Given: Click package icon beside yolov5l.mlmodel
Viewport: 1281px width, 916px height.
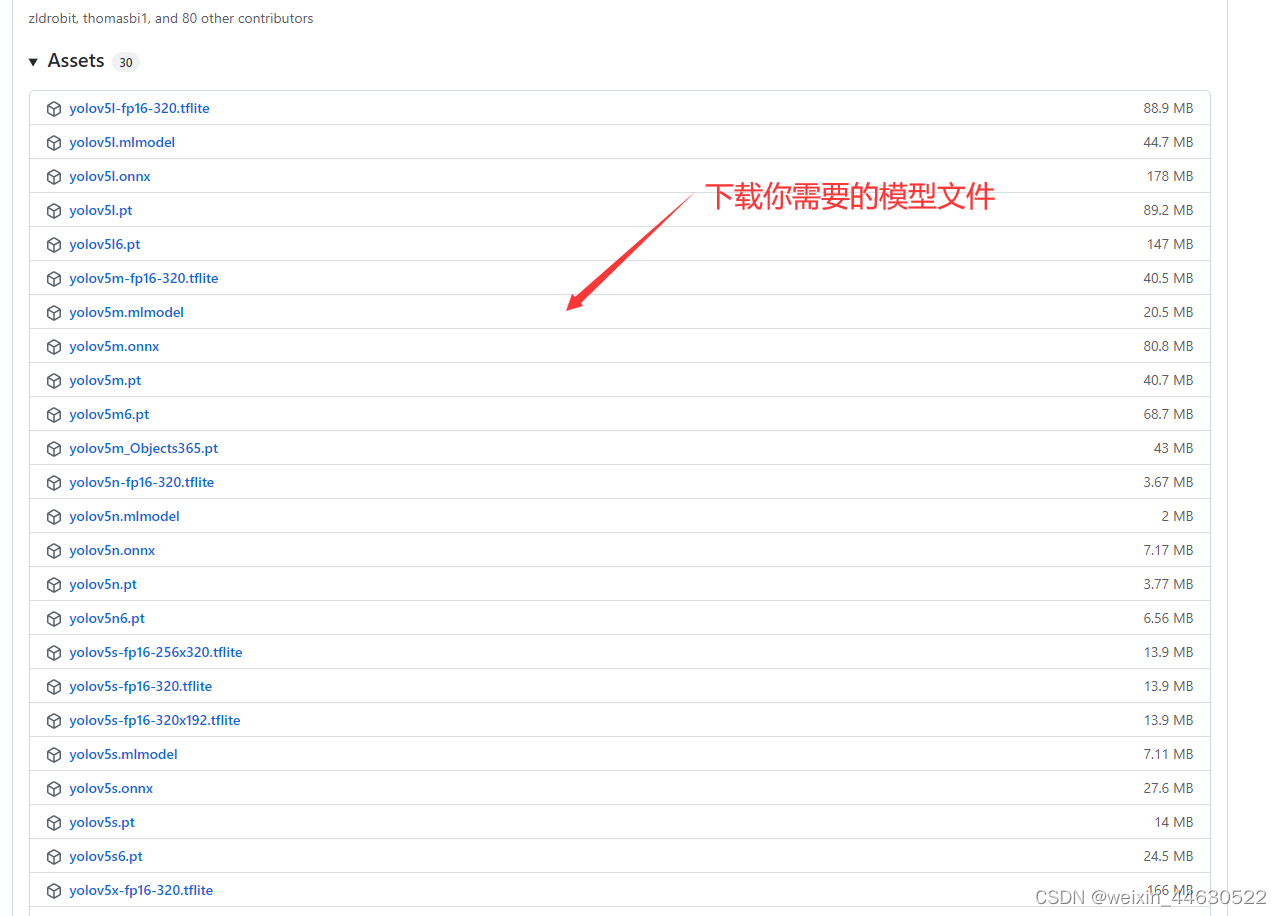Looking at the screenshot, I should (x=54, y=142).
